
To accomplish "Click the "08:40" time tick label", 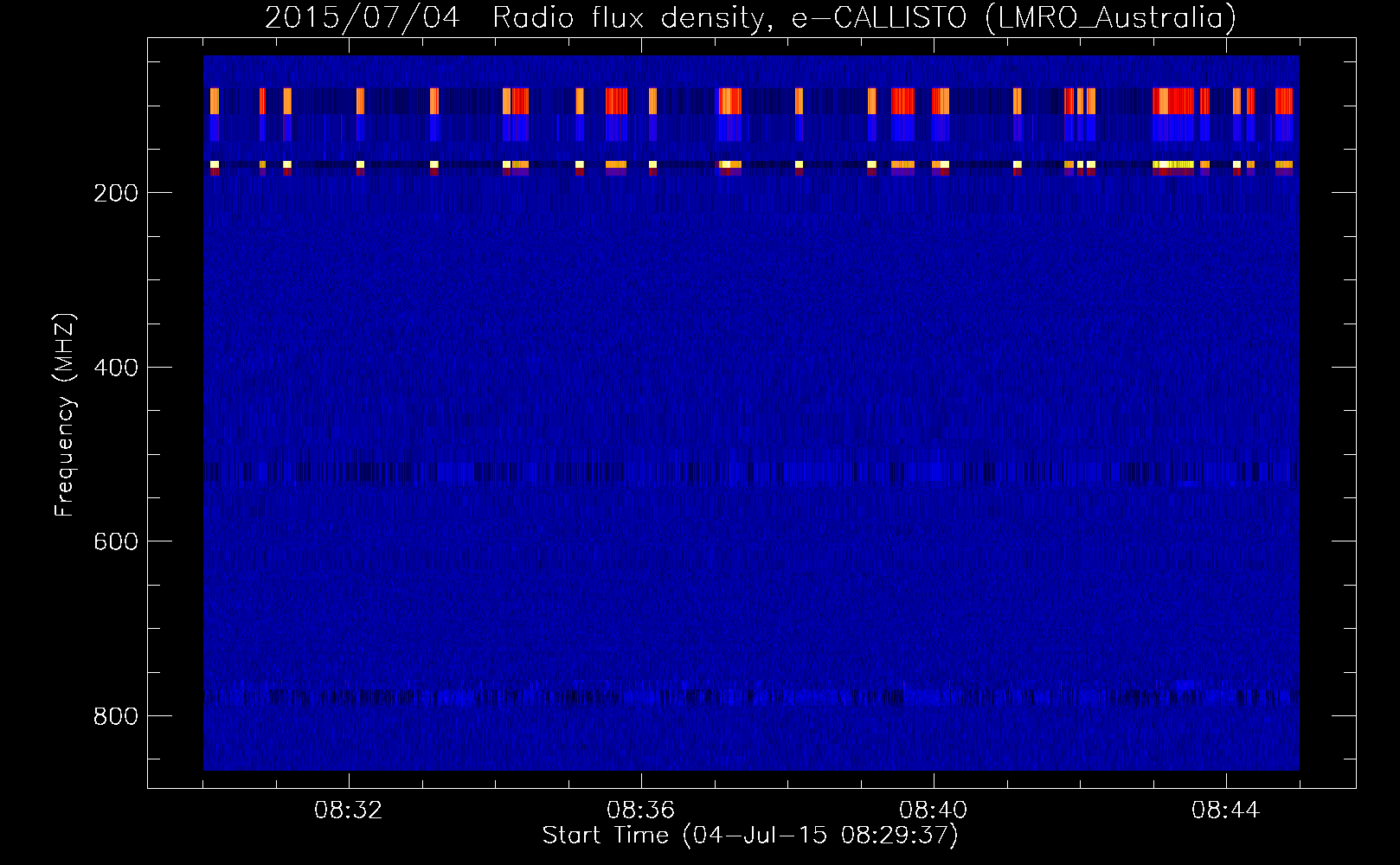I will 934,811.
